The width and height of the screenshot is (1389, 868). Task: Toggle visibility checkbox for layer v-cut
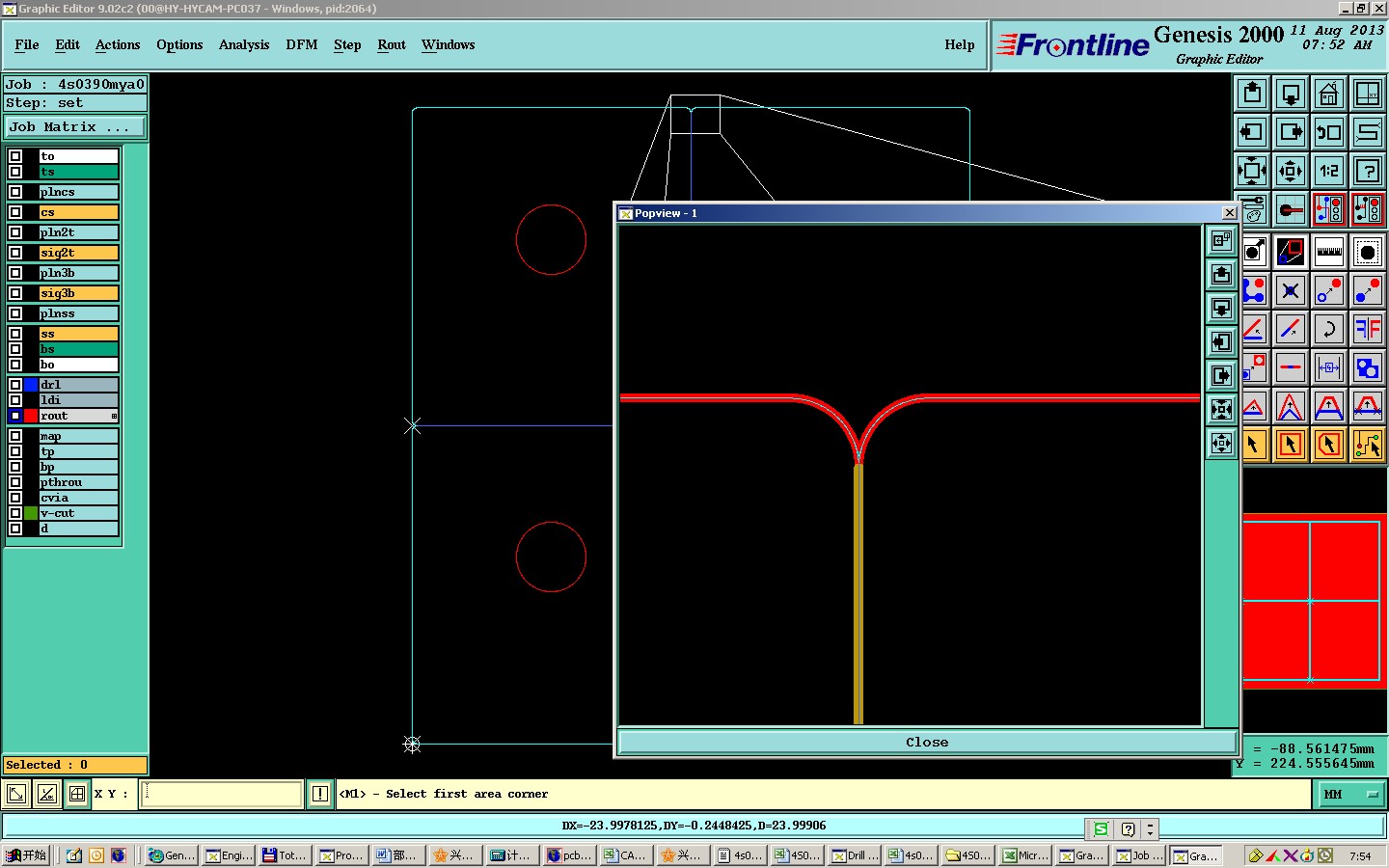15,513
